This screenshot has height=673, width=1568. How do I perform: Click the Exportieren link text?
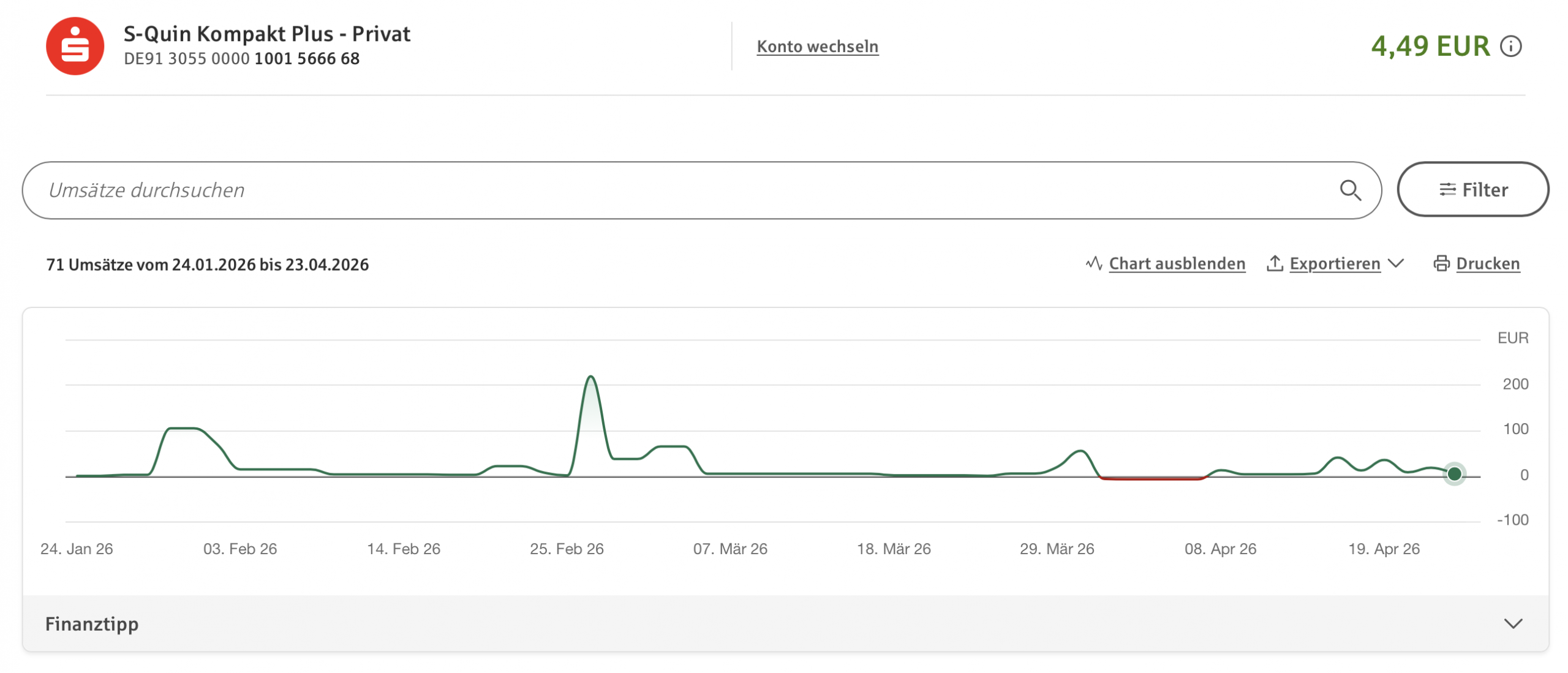pos(1334,263)
